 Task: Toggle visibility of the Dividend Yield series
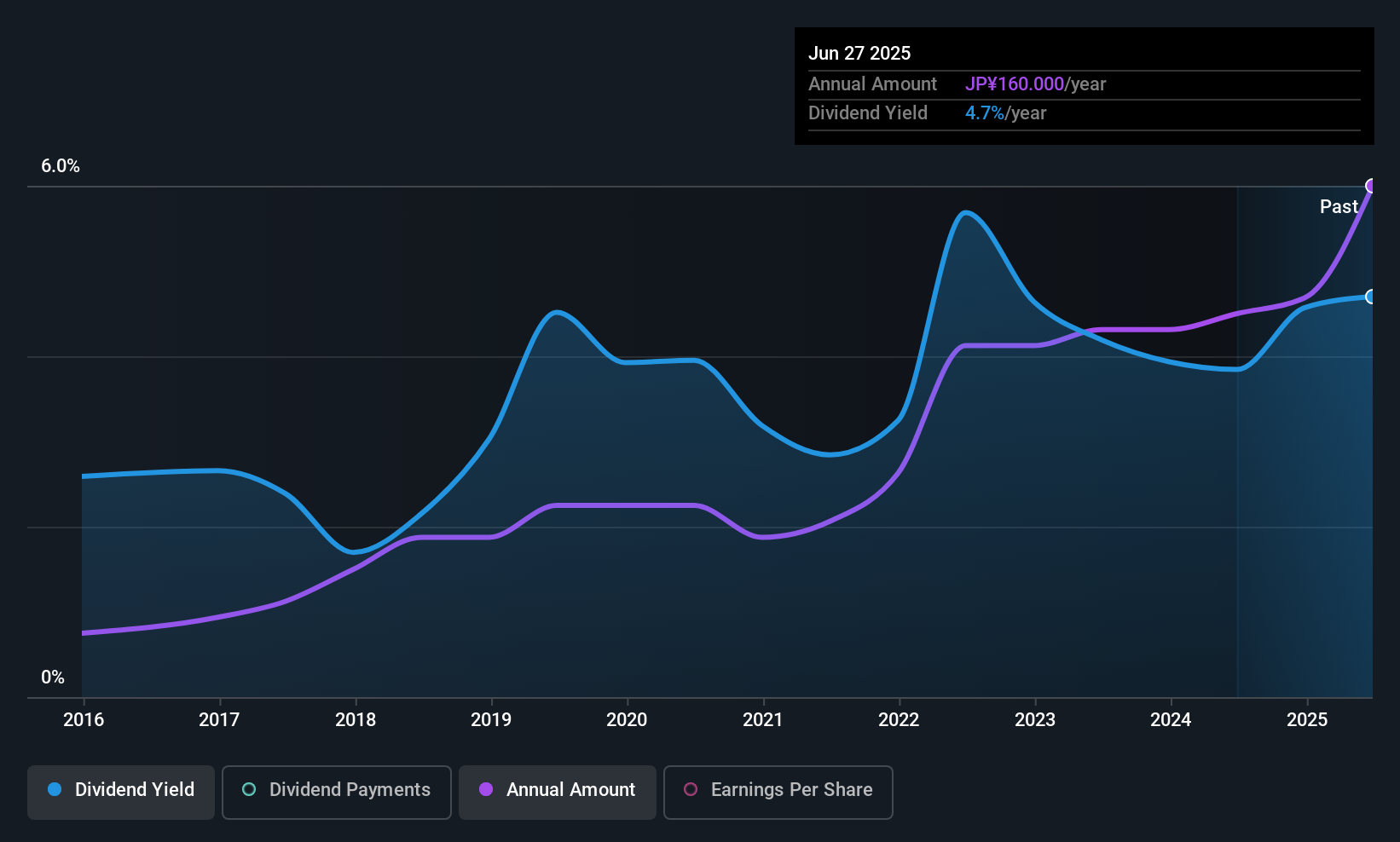[x=120, y=791]
